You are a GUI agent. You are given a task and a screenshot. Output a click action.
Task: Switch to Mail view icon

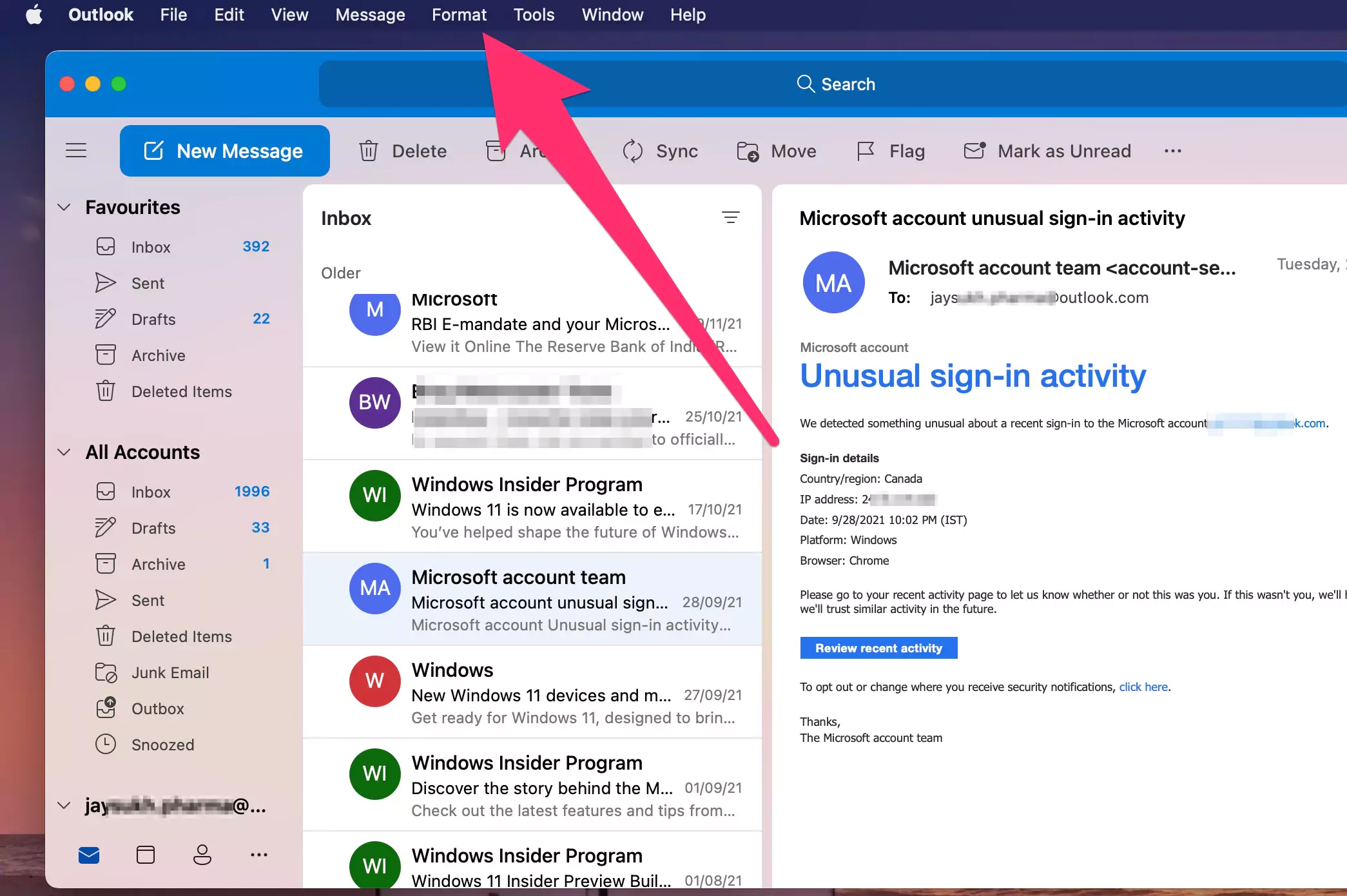[x=89, y=855]
